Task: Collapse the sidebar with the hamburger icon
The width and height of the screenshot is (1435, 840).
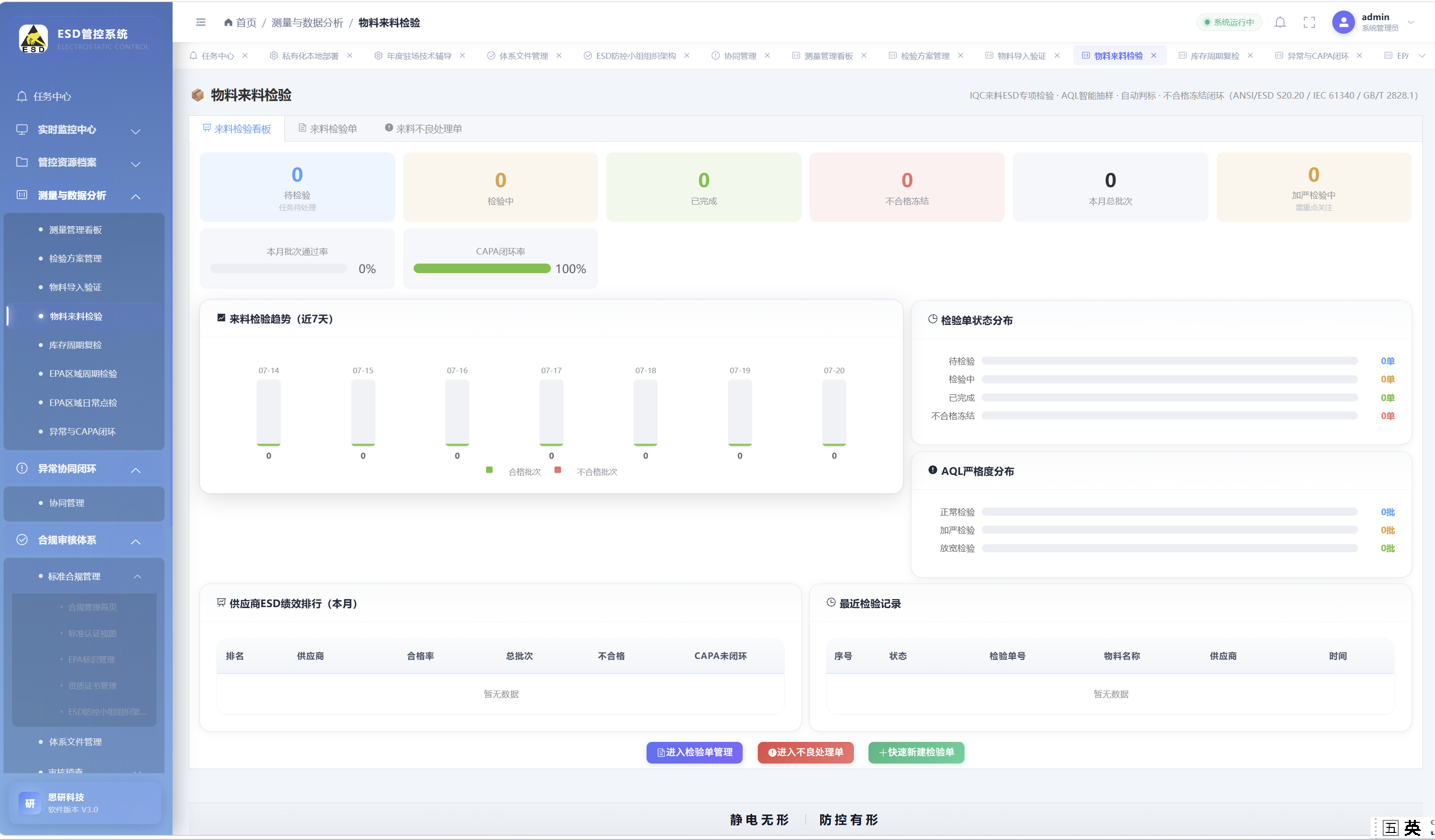Action: pos(200,22)
